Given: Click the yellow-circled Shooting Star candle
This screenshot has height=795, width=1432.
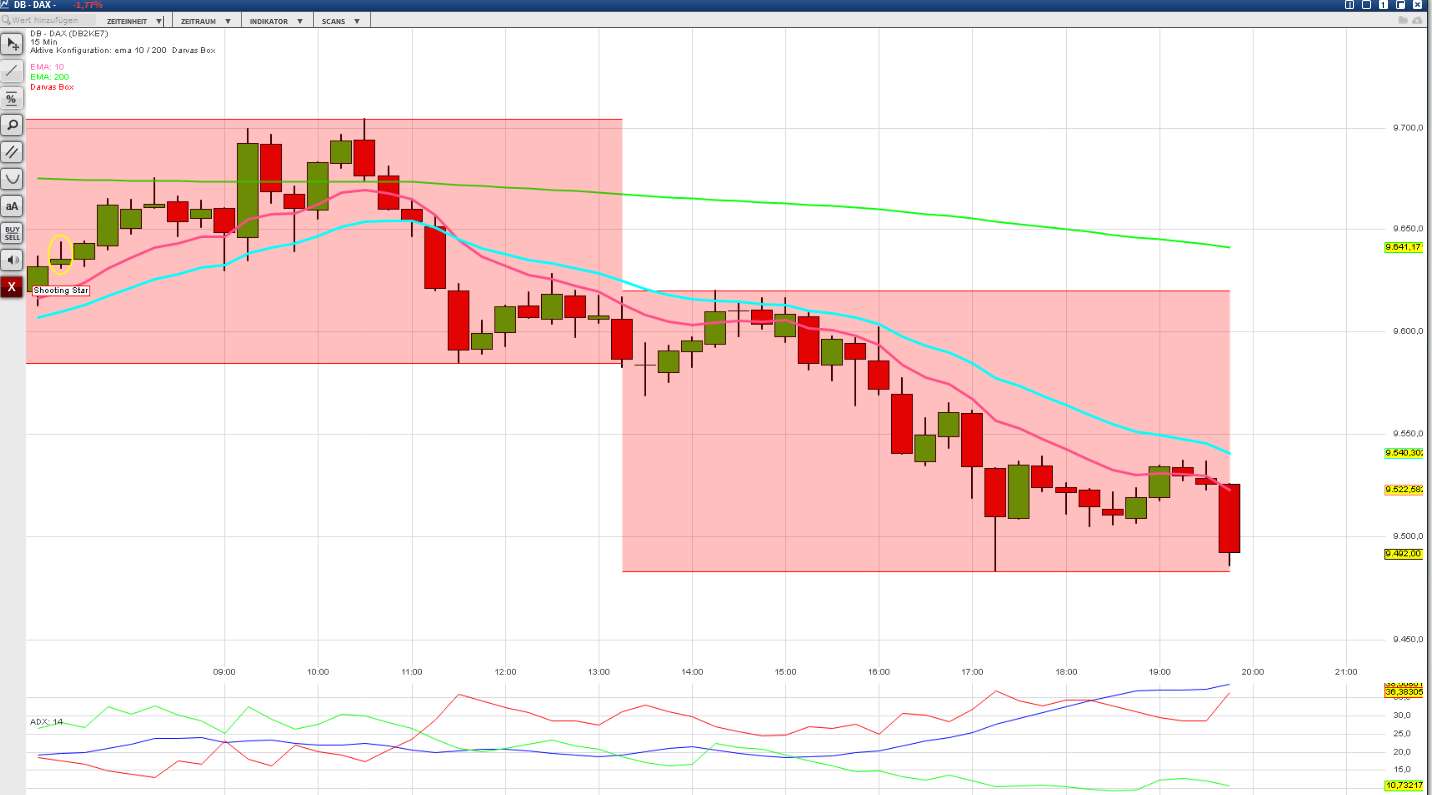Looking at the screenshot, I should (x=61, y=255).
